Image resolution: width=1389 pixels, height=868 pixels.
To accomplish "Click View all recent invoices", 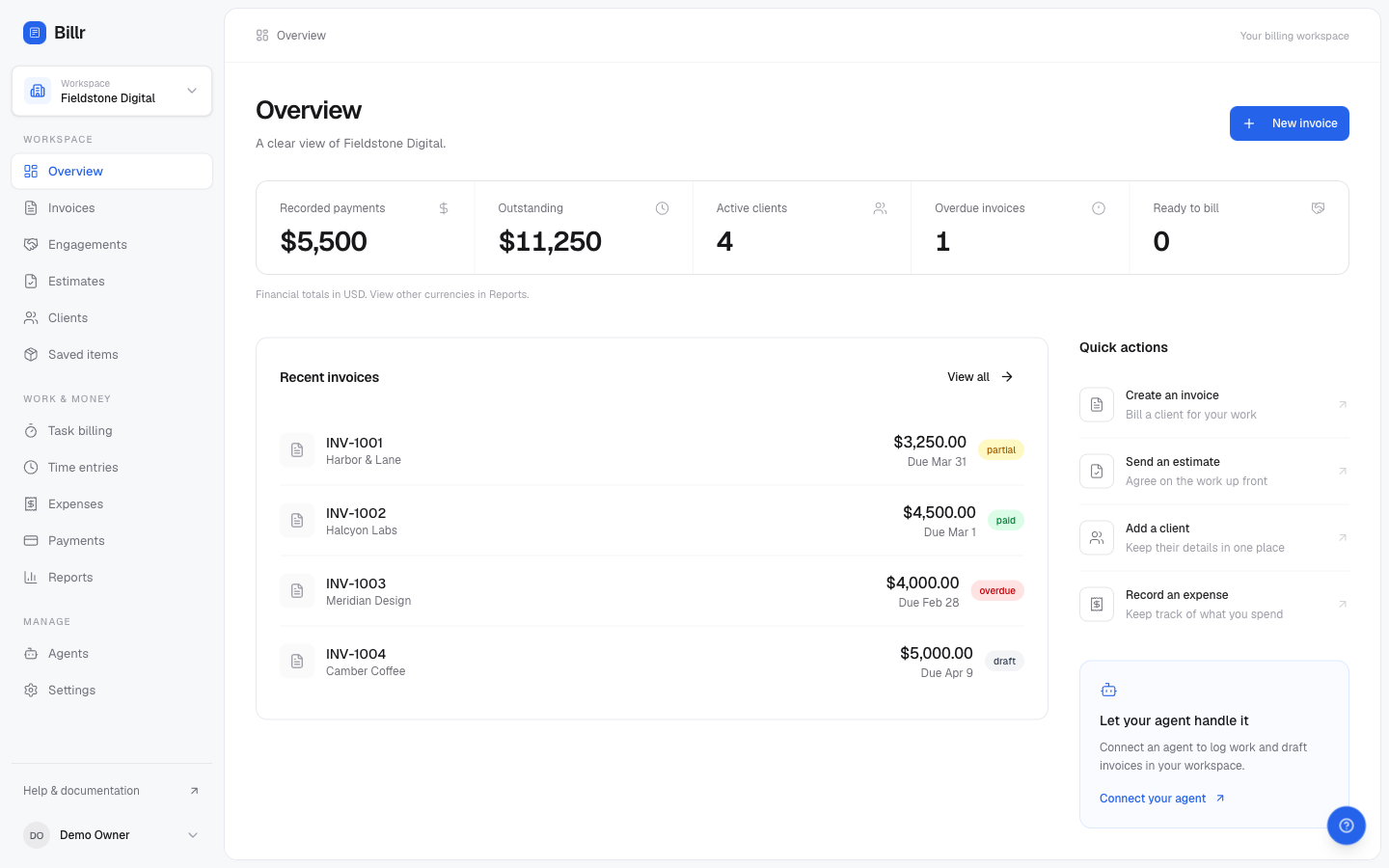I will (x=980, y=377).
